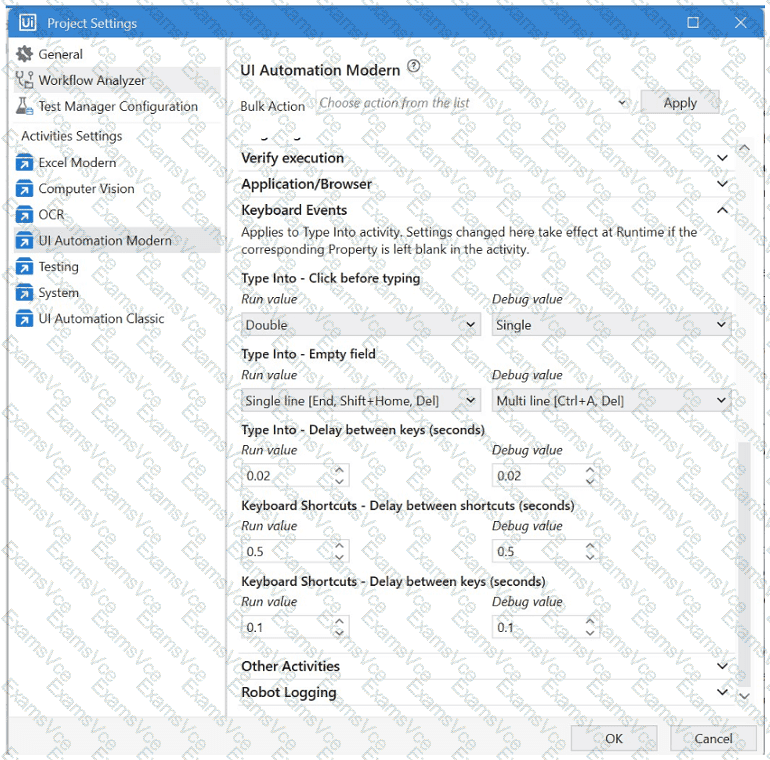Screen dimensions: 770x760
Task: Click the Delay between shortcuts Debug value field
Action: pos(545,551)
